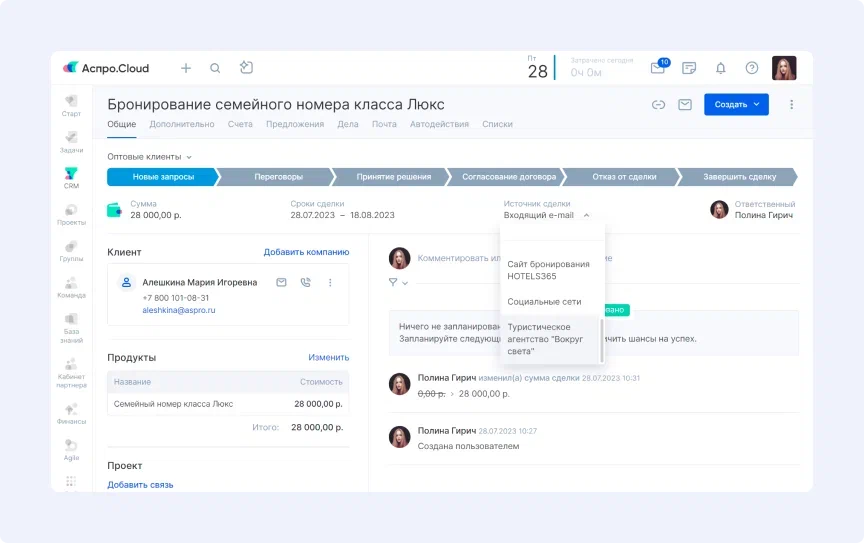Set deal stage to Новые запросы
The image size is (864, 543).
163,177
